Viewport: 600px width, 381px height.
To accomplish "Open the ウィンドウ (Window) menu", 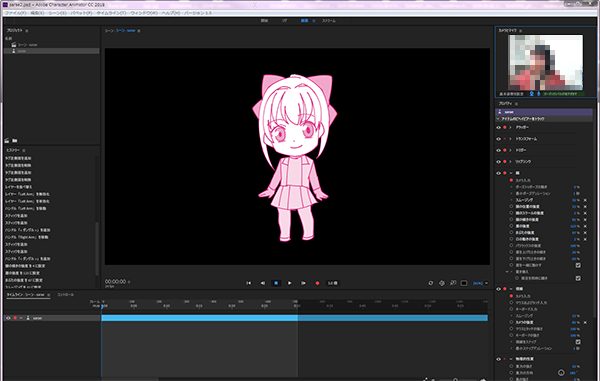I will 144,13.
